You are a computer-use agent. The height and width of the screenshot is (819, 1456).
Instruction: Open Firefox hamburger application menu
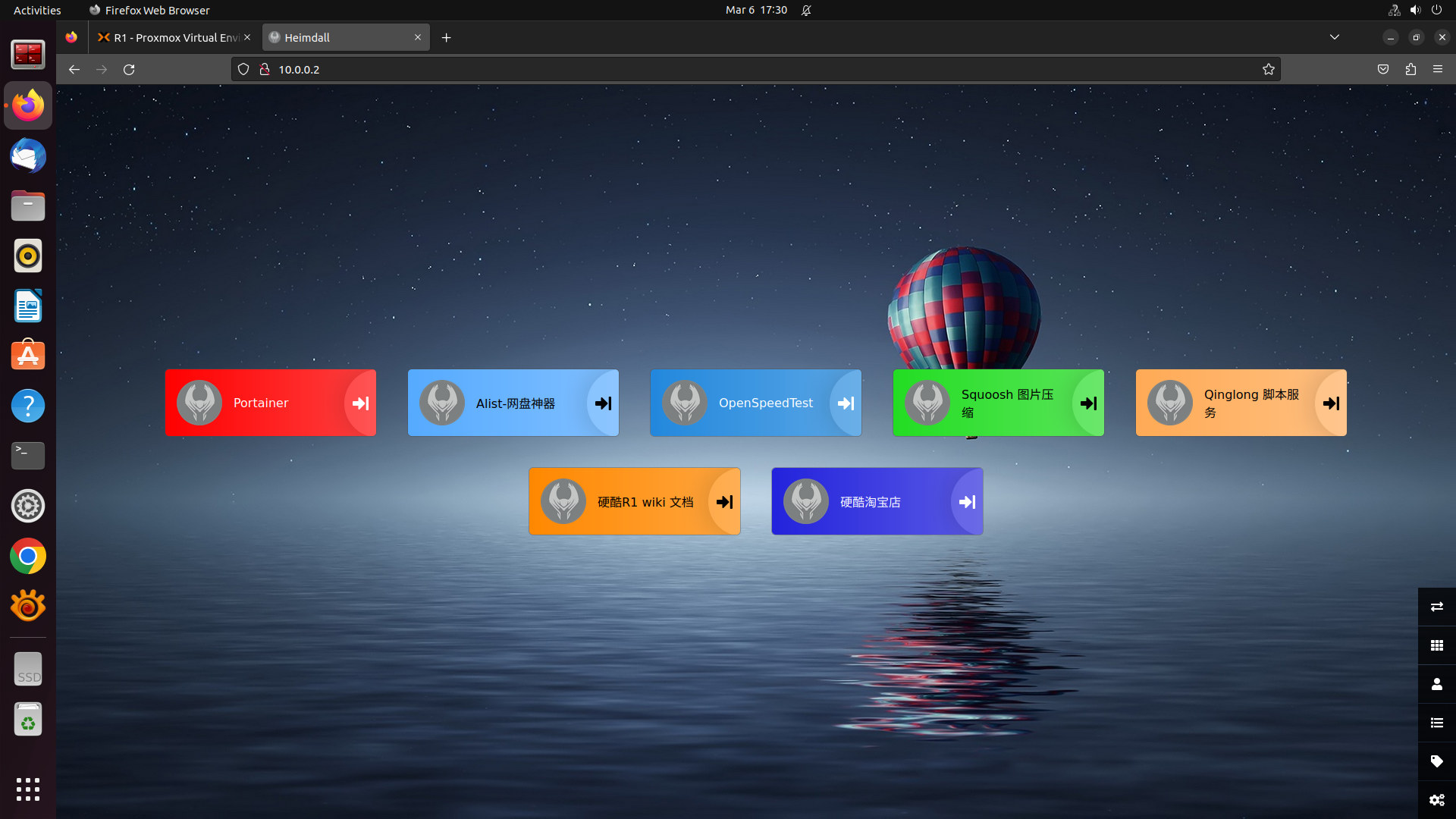point(1438,69)
